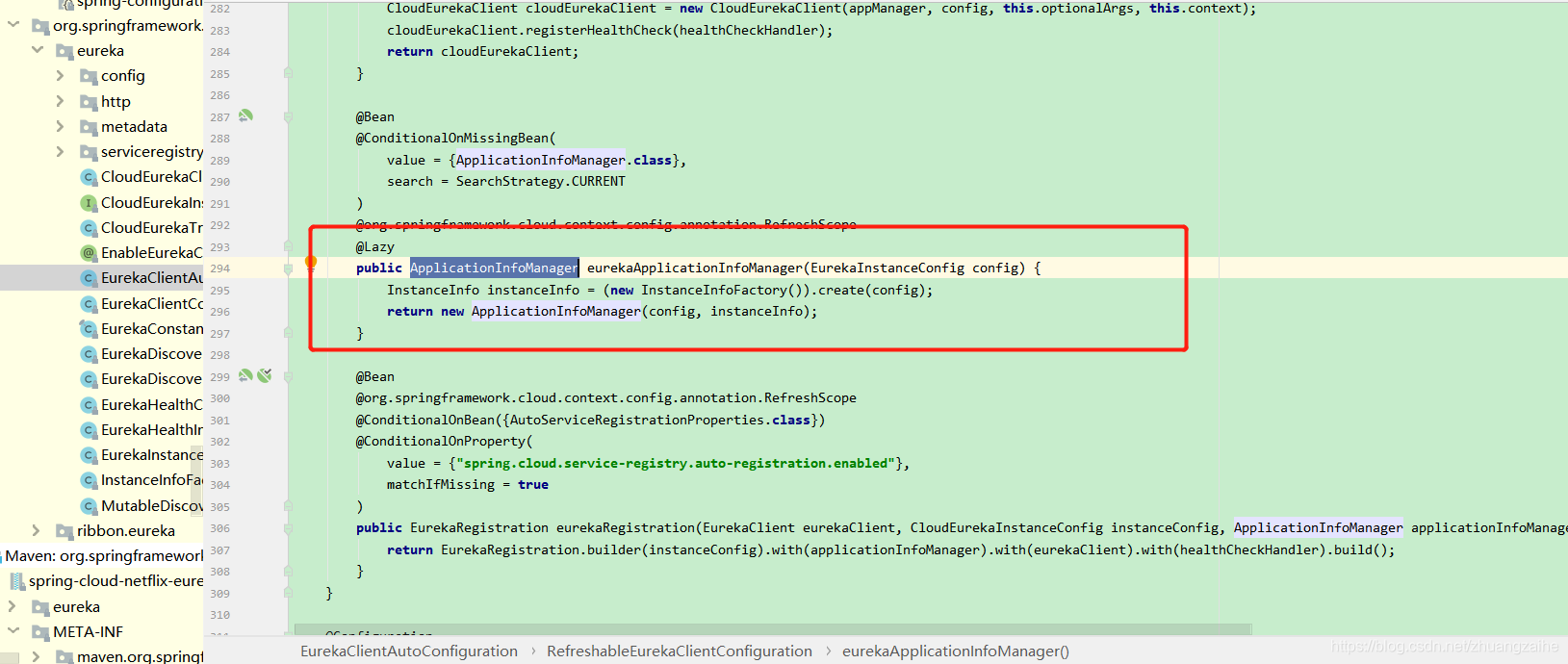Expand the eureka folder above META-INF
Screen dimensions: 1568x664
click(x=12, y=606)
